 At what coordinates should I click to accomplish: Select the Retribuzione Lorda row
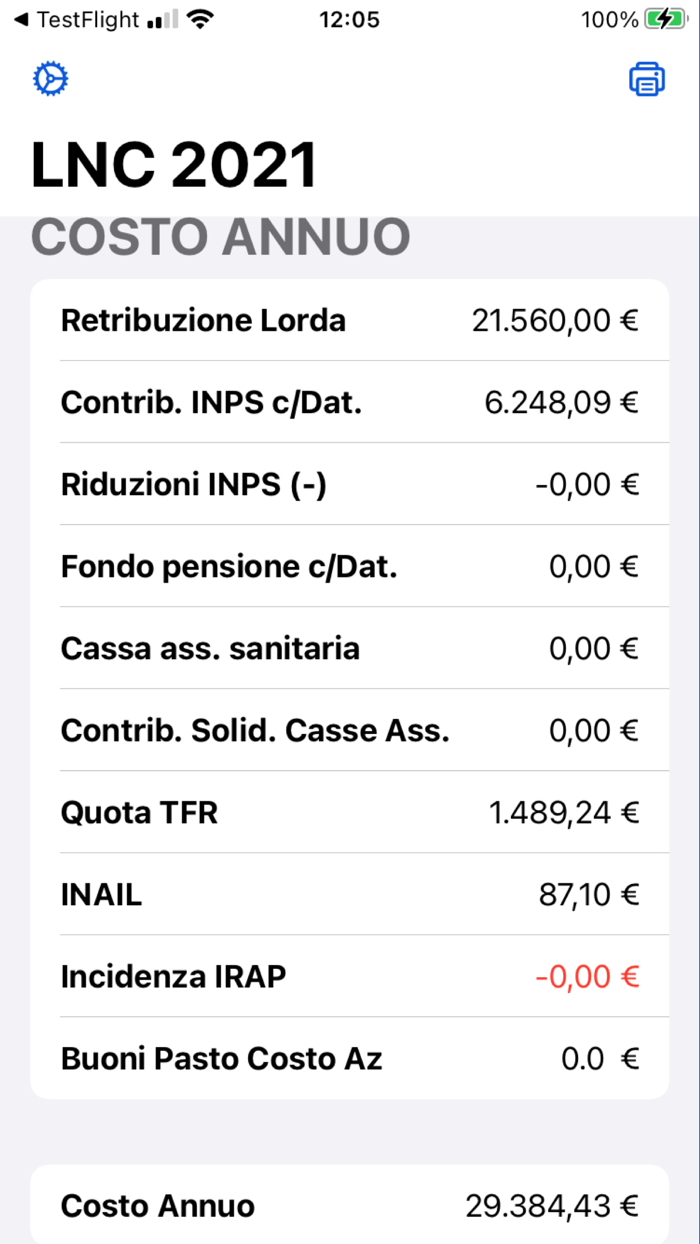point(349,320)
